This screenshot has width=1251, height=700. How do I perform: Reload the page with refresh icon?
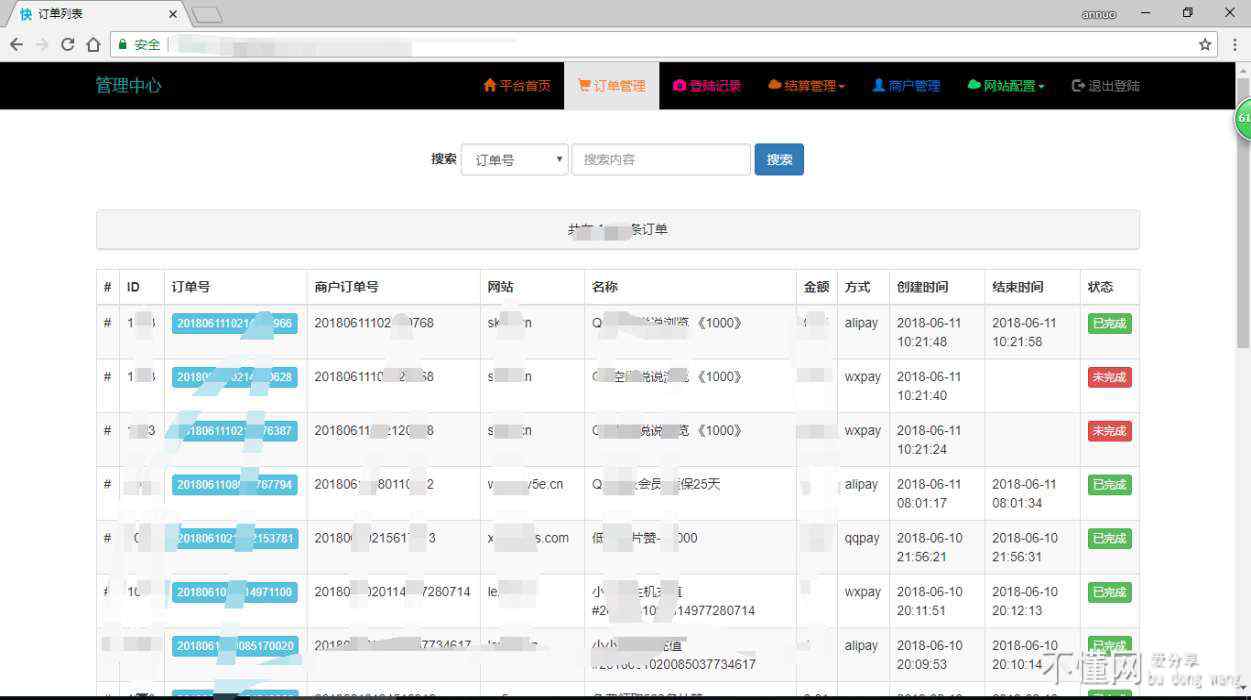(x=67, y=44)
